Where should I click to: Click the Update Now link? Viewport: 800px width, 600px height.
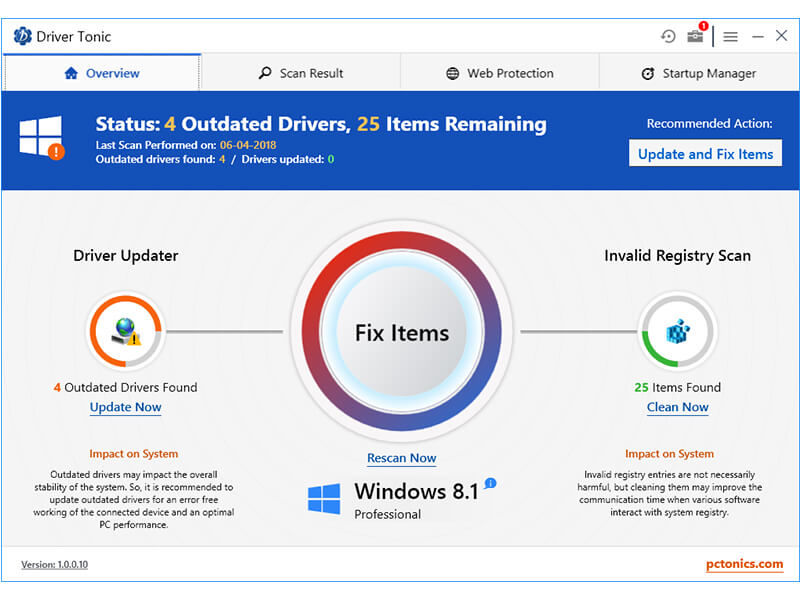[x=126, y=407]
